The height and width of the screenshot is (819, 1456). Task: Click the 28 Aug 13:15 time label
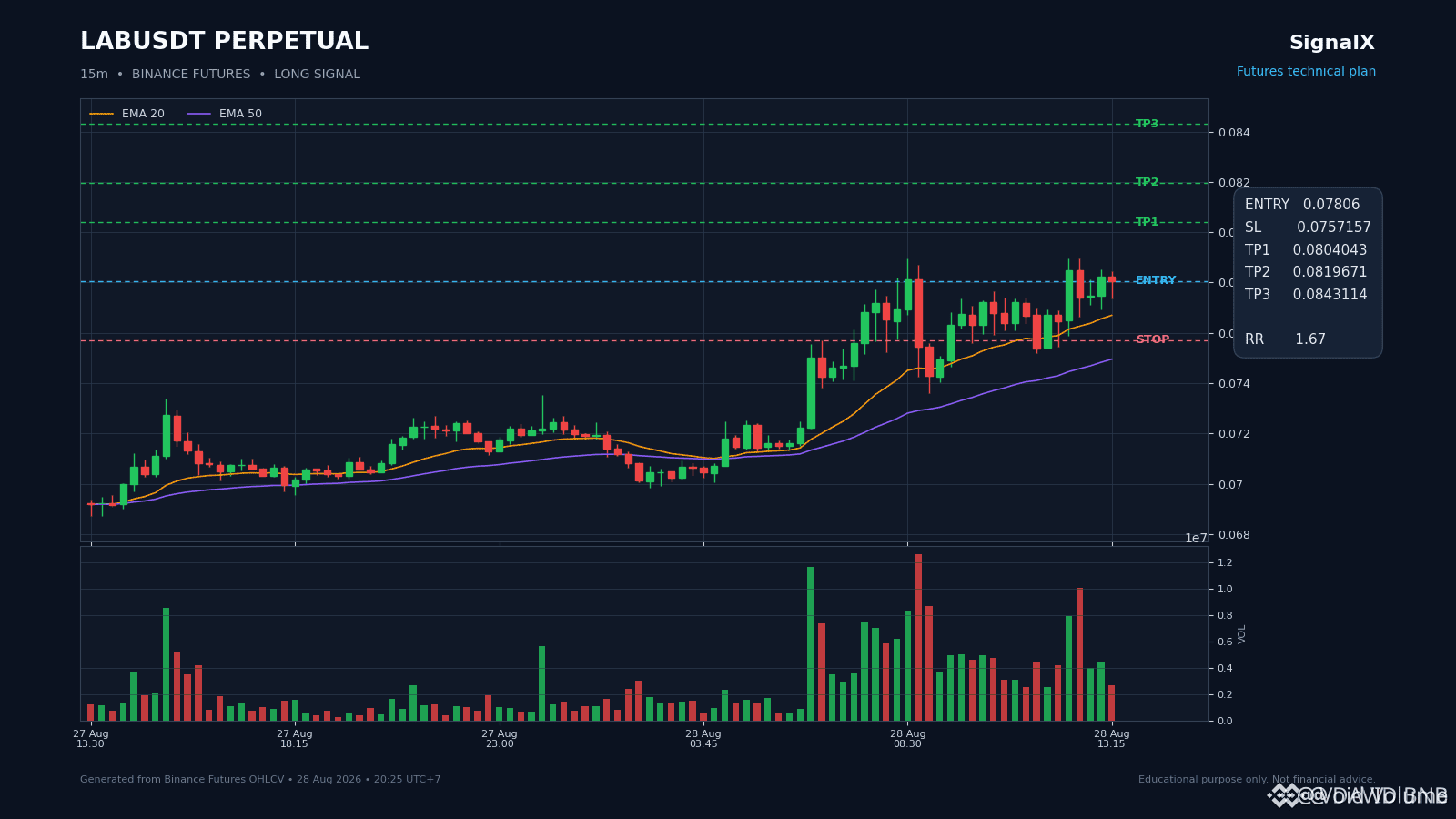click(1111, 739)
